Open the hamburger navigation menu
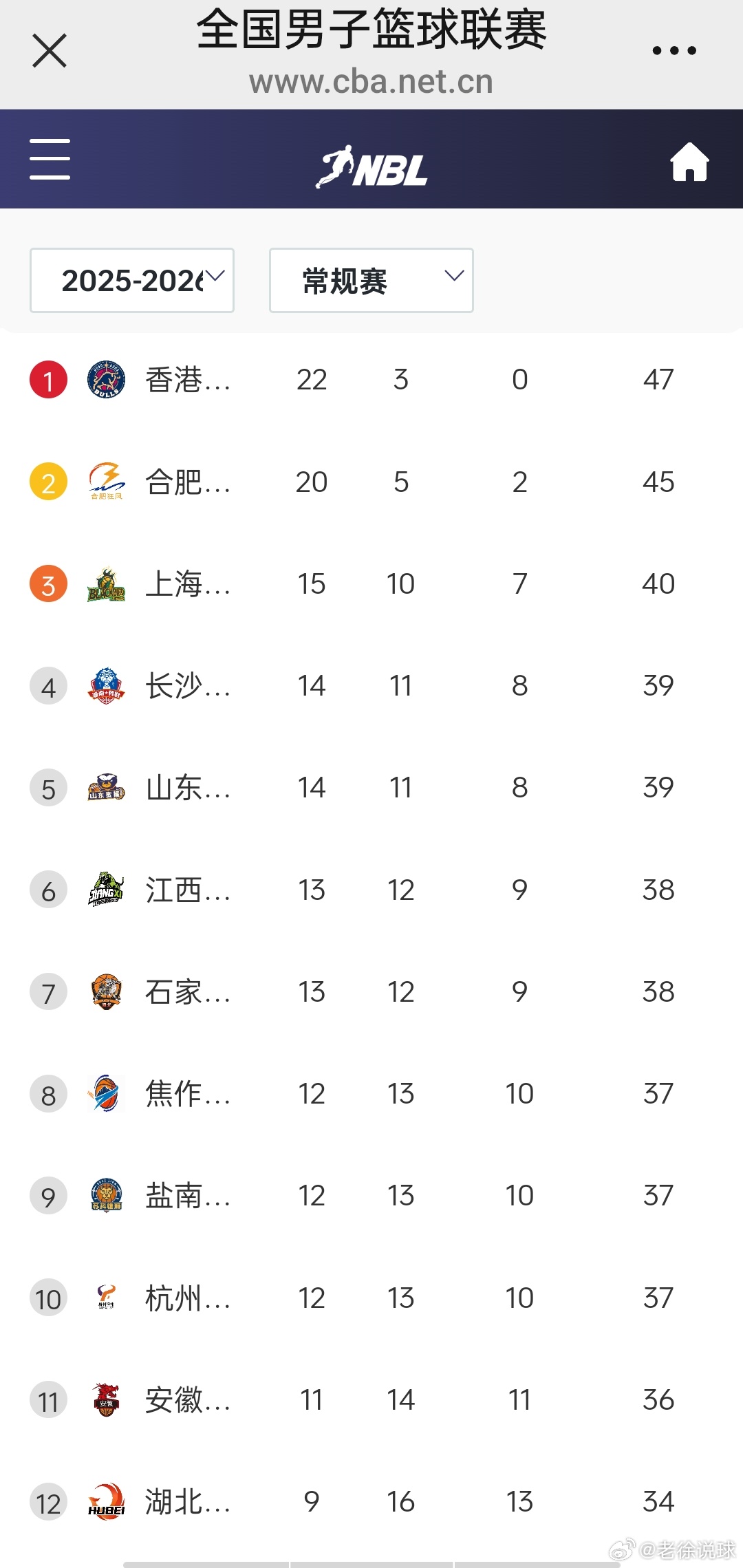Screen dimensions: 743x1568 coord(50,159)
